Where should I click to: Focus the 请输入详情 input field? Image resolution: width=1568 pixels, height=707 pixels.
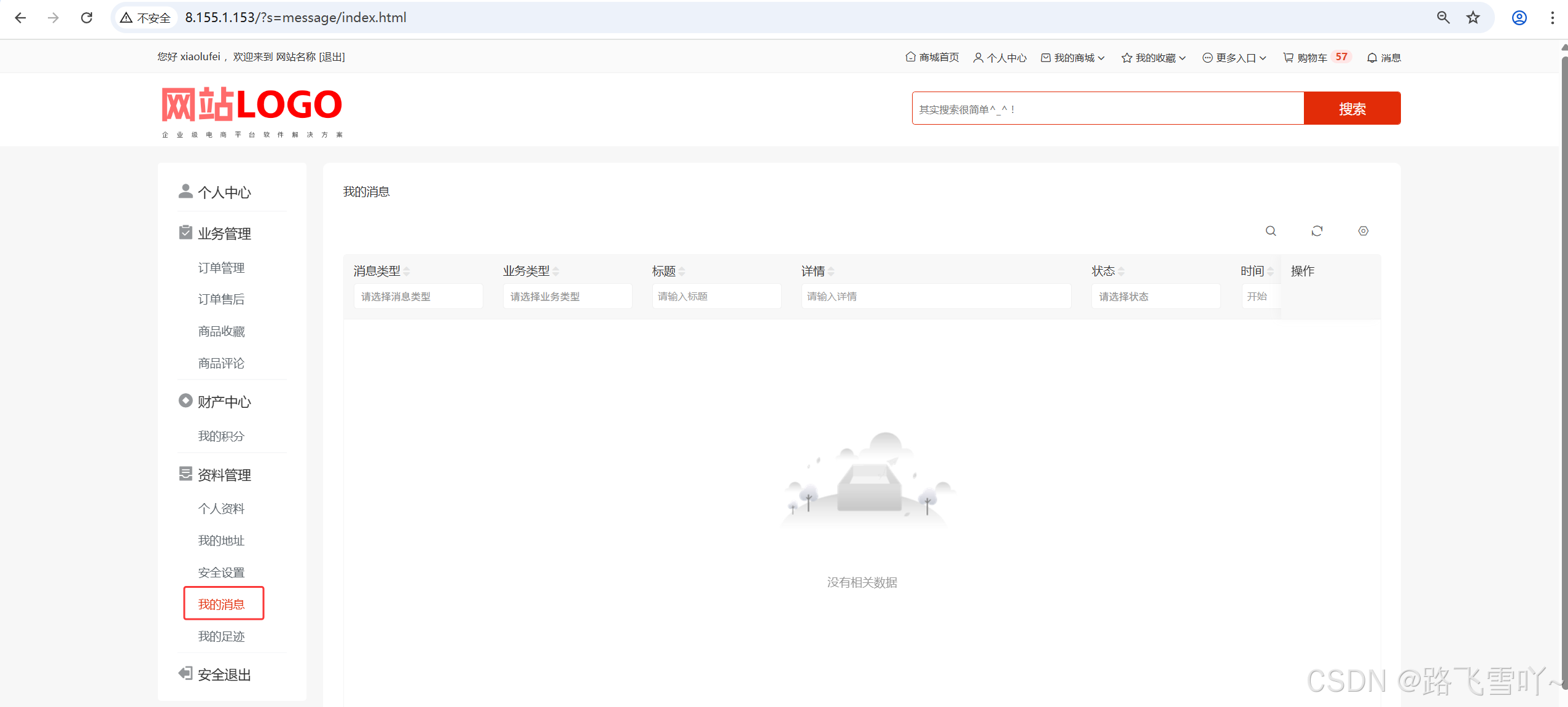(935, 297)
